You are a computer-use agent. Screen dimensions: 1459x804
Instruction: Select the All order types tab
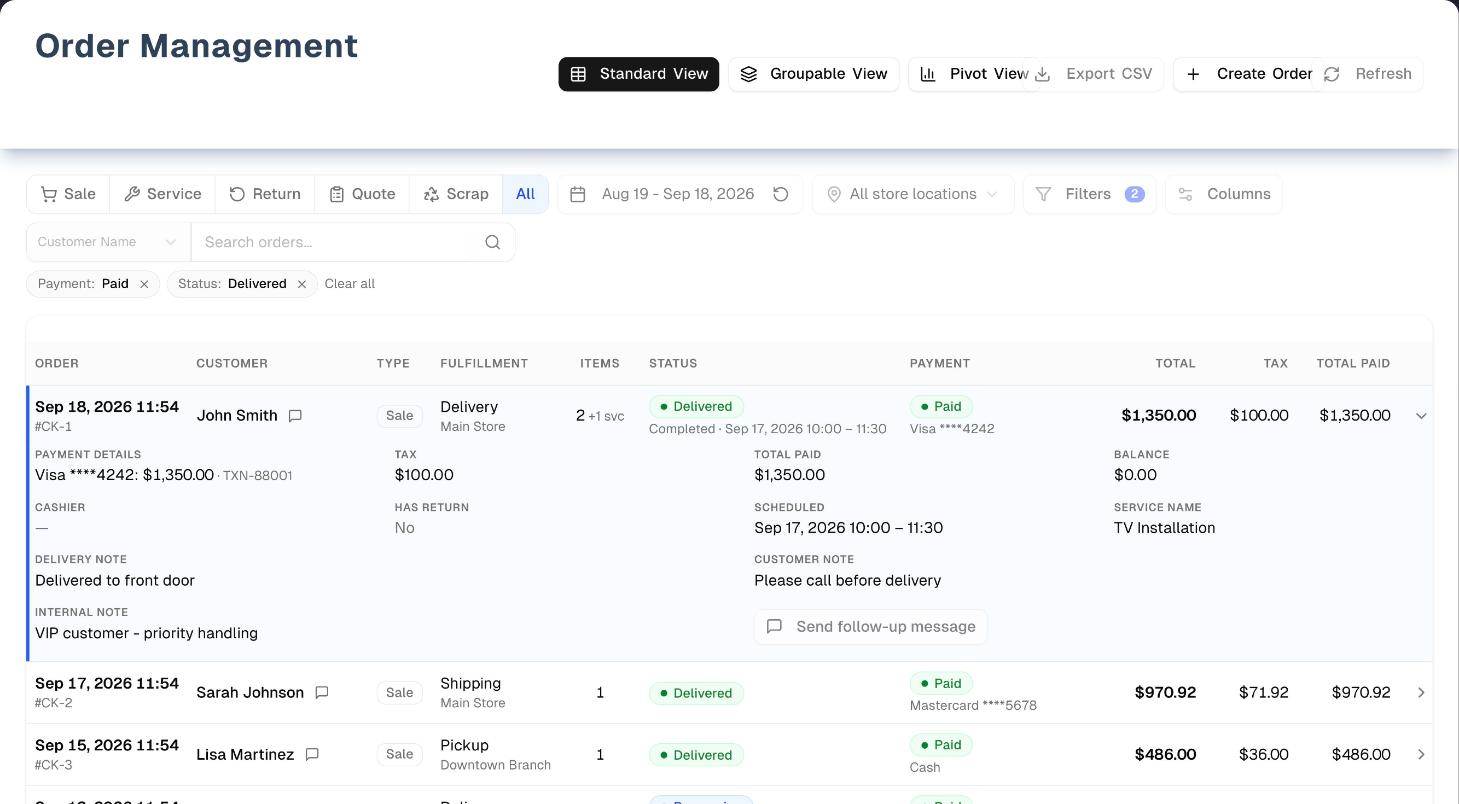coord(525,194)
